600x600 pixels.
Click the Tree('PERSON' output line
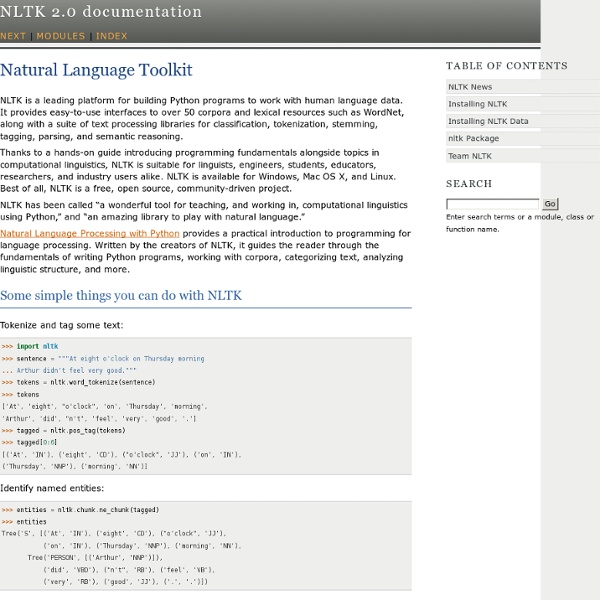95,558
